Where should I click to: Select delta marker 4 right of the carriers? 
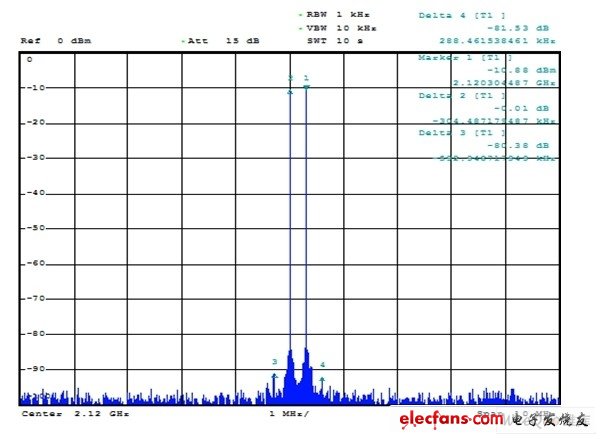[x=322, y=366]
